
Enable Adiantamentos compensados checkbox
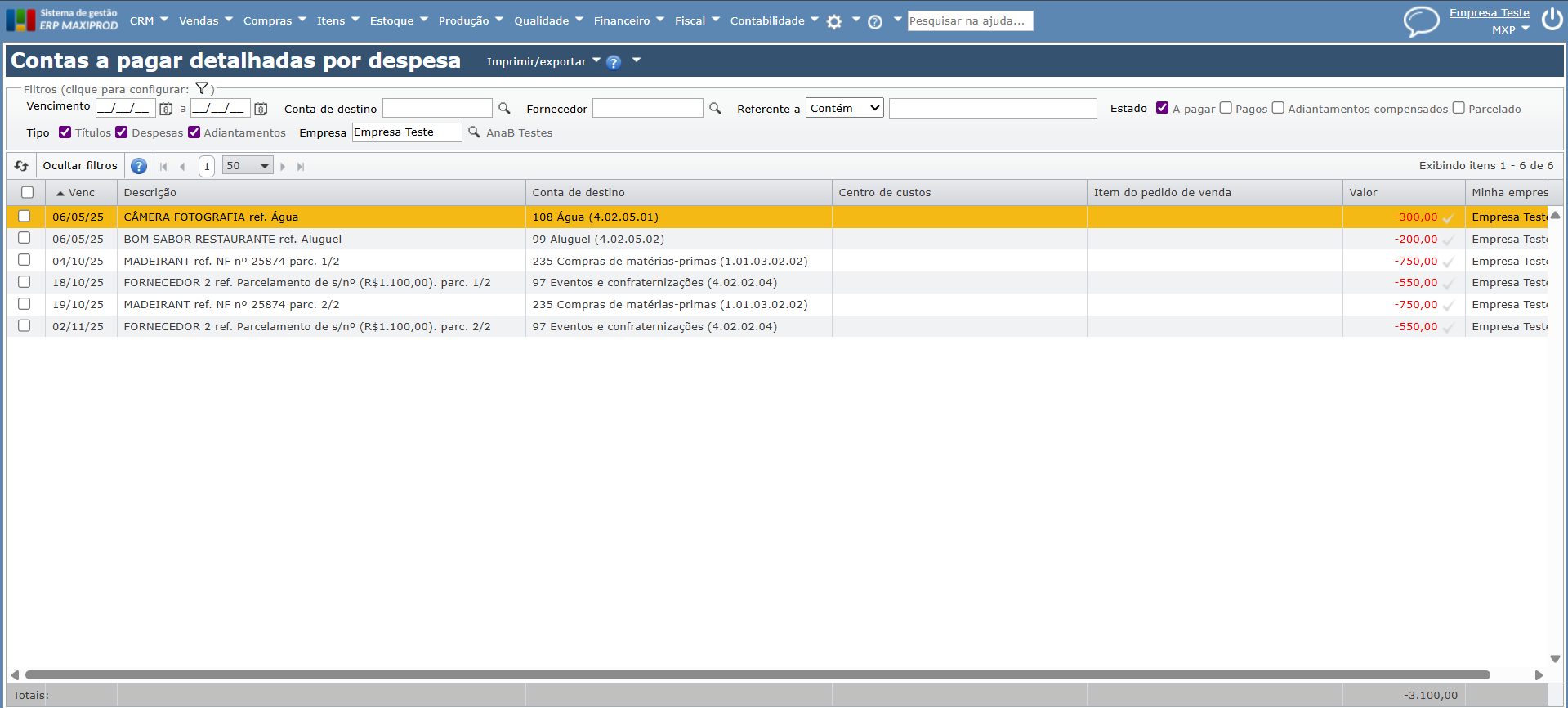1278,108
